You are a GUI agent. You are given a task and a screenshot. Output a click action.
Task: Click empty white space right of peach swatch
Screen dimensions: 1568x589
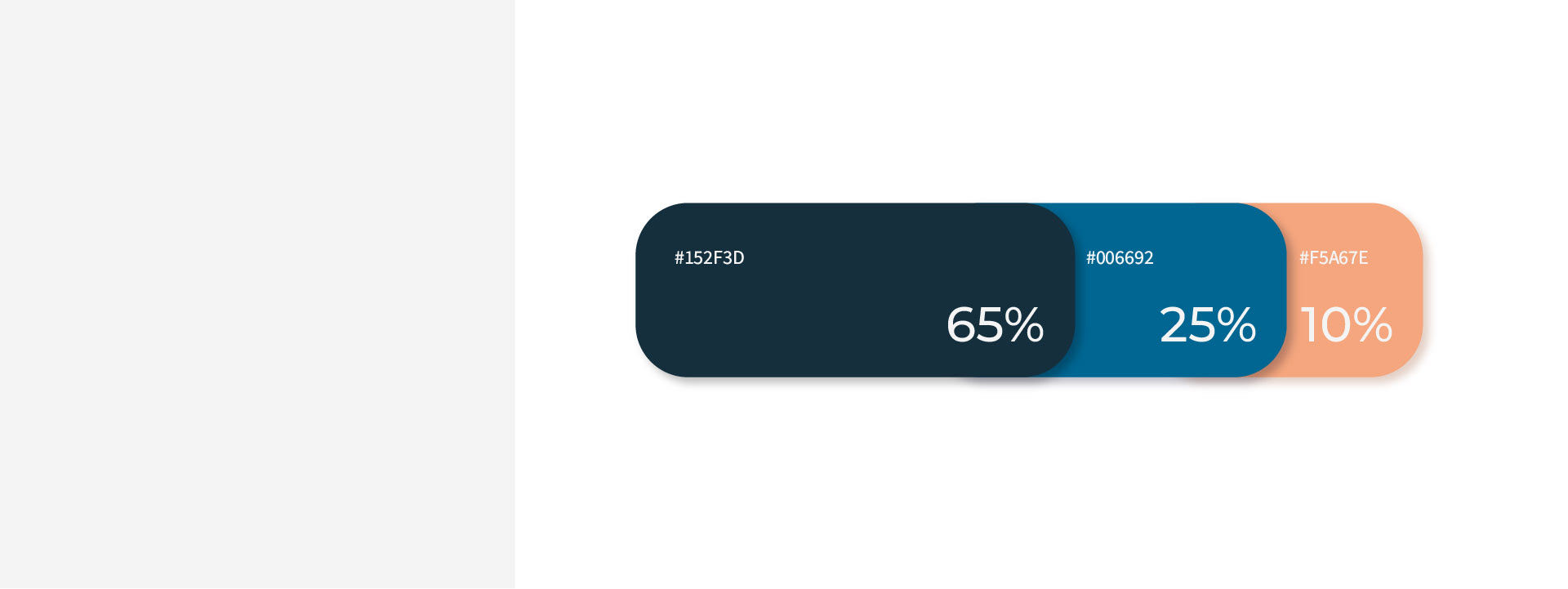coord(1494,290)
